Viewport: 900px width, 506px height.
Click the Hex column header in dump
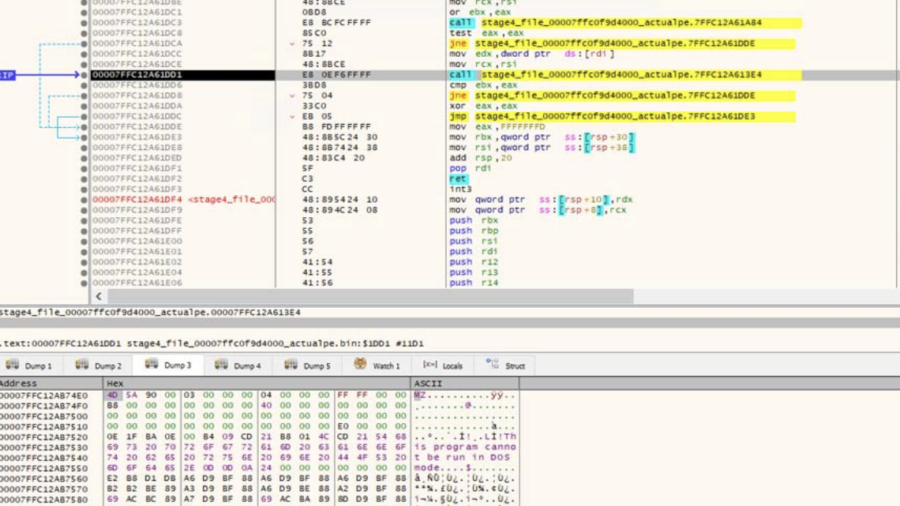click(x=257, y=383)
